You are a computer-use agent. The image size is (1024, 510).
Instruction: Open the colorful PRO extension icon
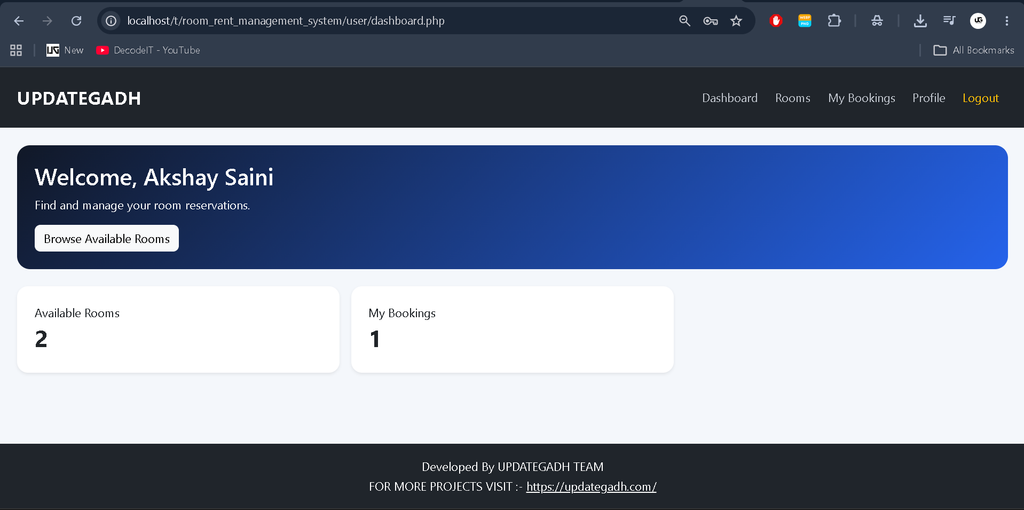(805, 21)
